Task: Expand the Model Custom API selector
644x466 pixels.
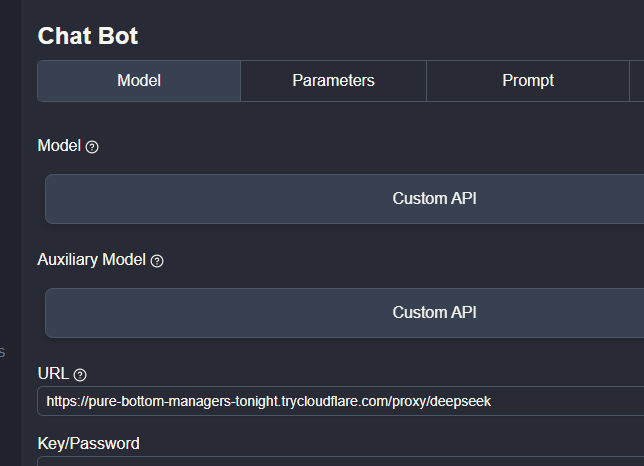Action: [x=434, y=199]
